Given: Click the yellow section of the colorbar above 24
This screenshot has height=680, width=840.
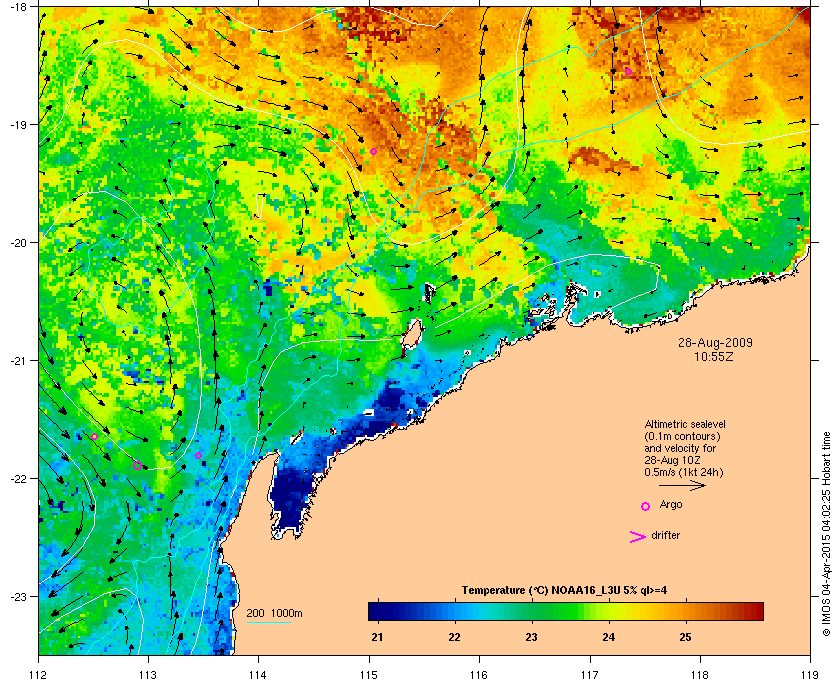Looking at the screenshot, I should pos(616,611).
